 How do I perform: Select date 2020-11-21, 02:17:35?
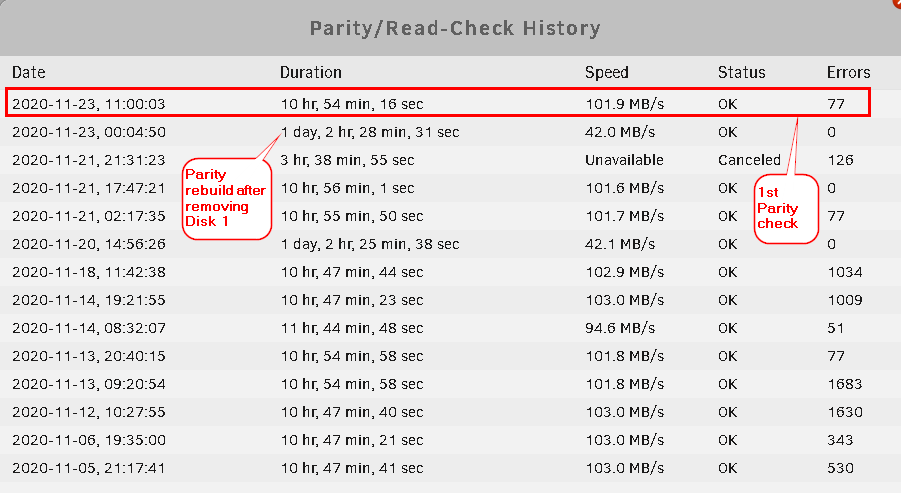88,217
